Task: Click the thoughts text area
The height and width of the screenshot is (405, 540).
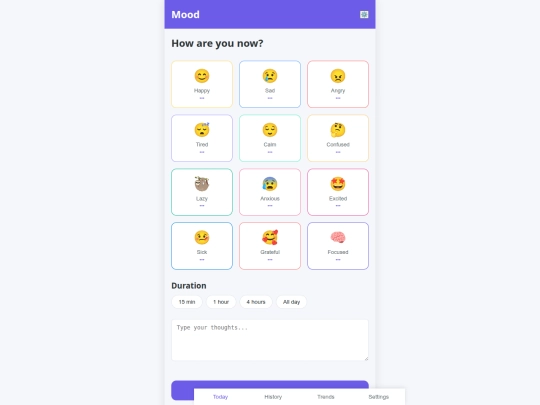Action: tap(270, 340)
